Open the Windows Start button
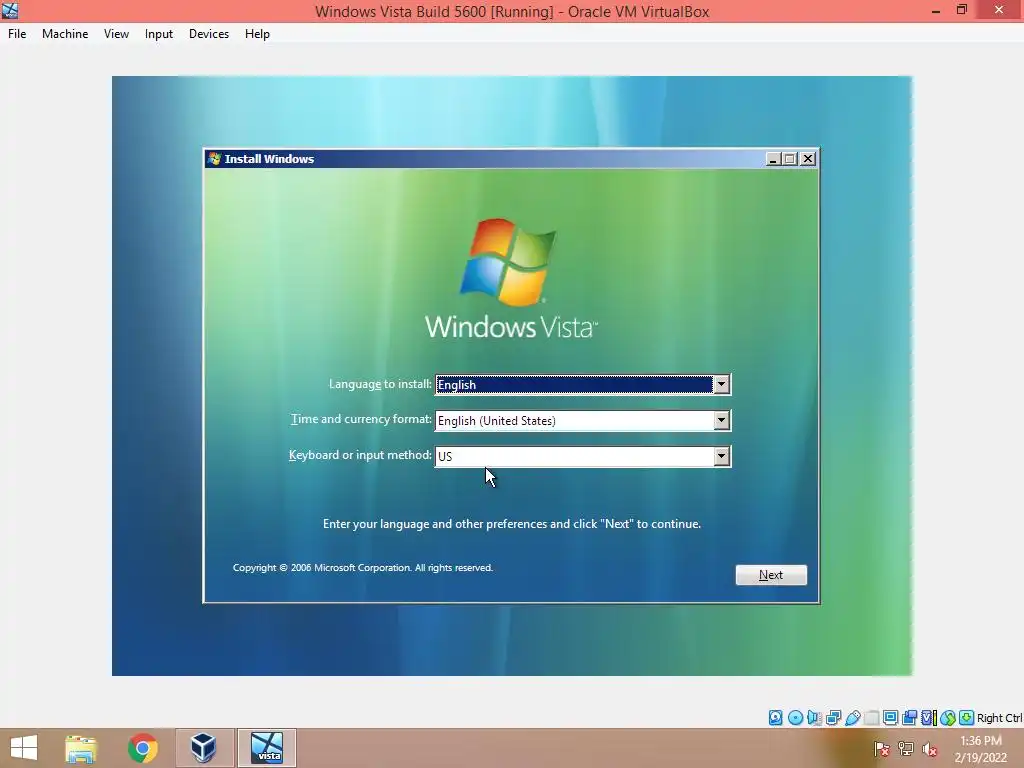Viewport: 1024px width, 768px height. 24,747
